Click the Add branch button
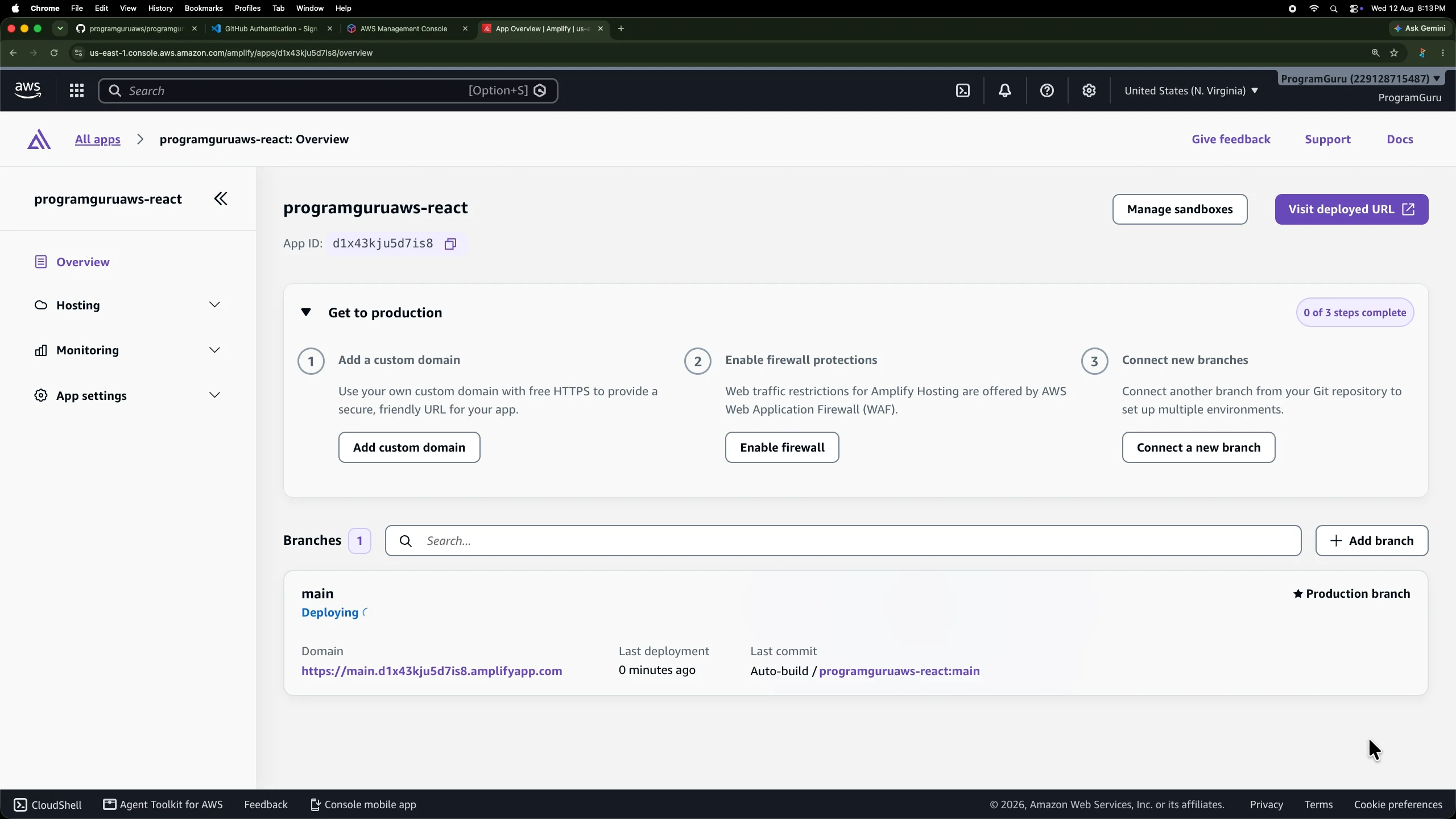The image size is (1456, 819). click(1371, 541)
